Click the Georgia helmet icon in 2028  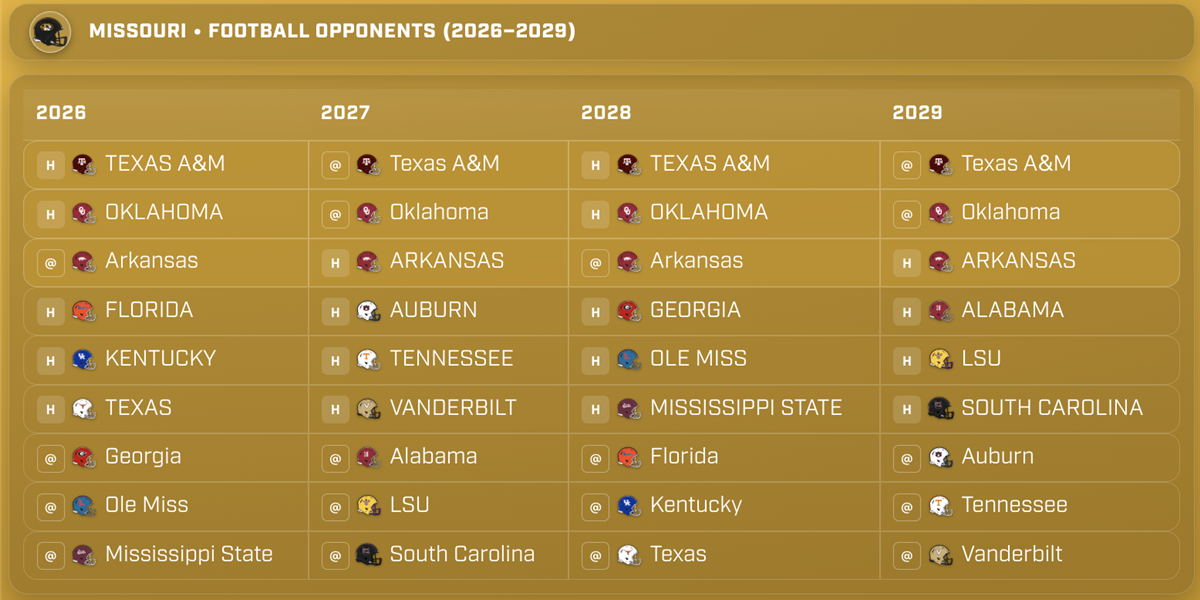tap(628, 311)
